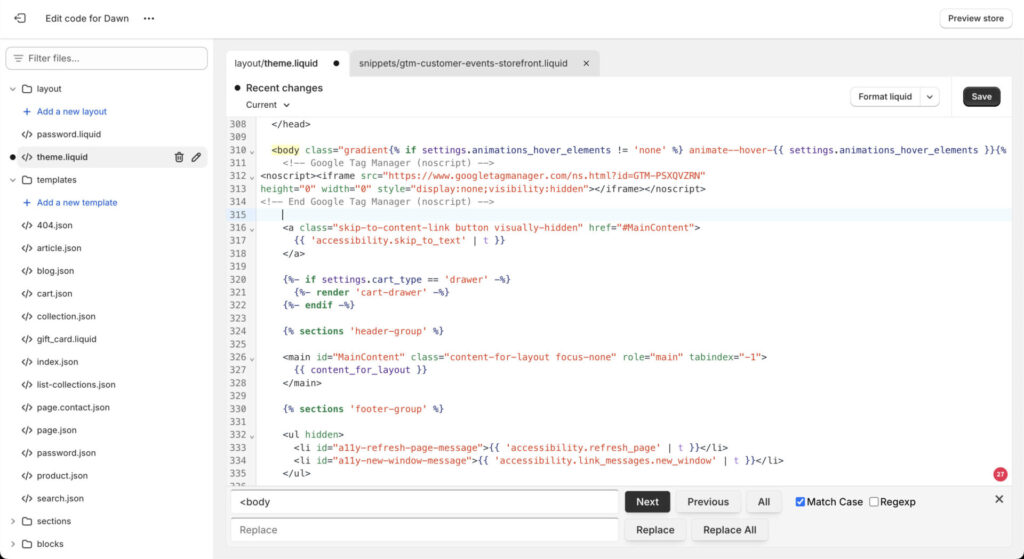
Task: Click the red 27 notification badge
Action: click(999, 474)
